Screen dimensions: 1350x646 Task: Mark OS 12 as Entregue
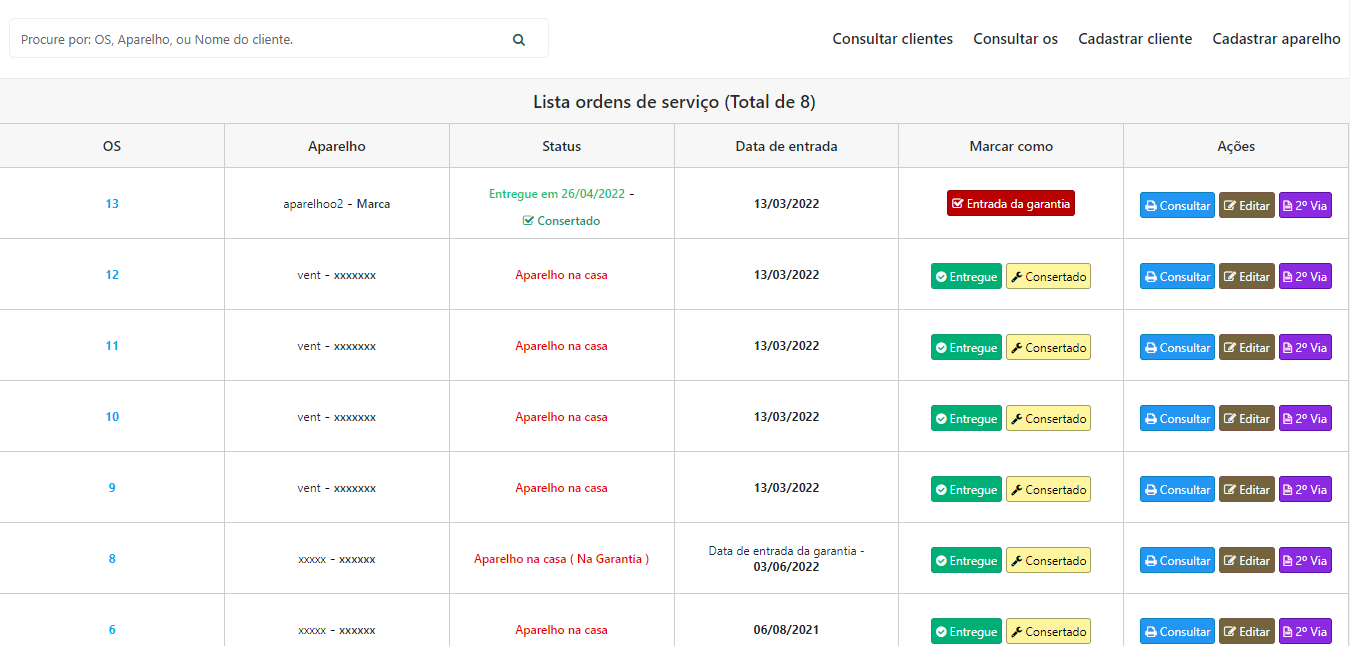click(x=965, y=277)
